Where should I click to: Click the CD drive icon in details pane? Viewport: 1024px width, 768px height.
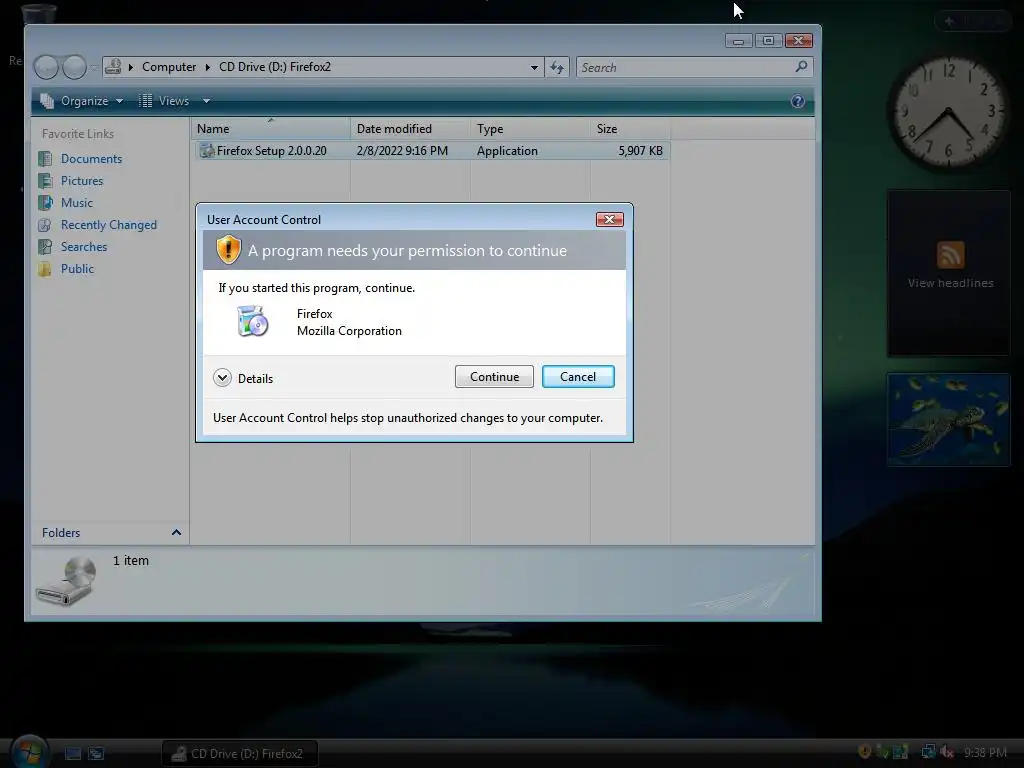(67, 581)
